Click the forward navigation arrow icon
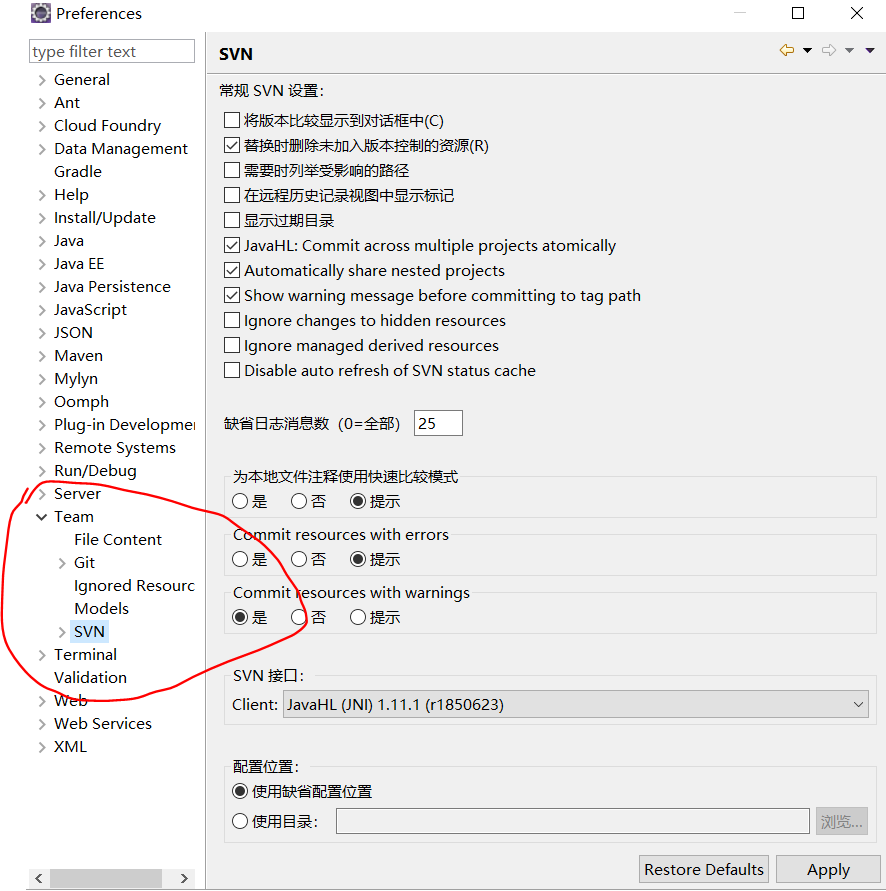Viewport: 886px width, 891px height. coord(829,51)
